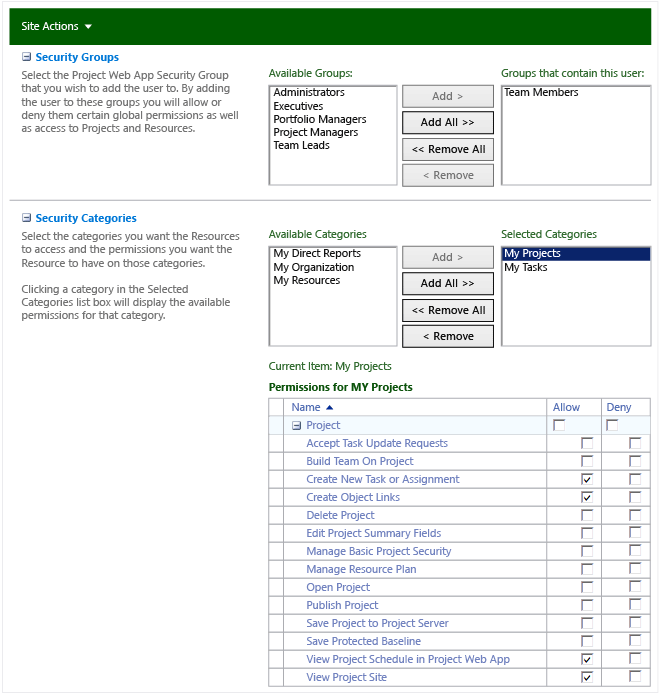Select Team Members in user's groups list
The image size is (660, 694).
click(541, 92)
